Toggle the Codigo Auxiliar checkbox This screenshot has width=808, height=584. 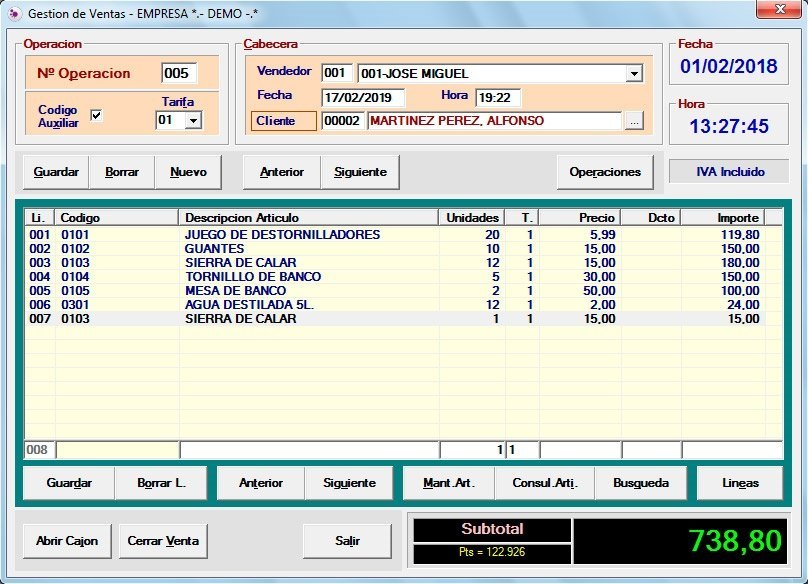(x=96, y=115)
